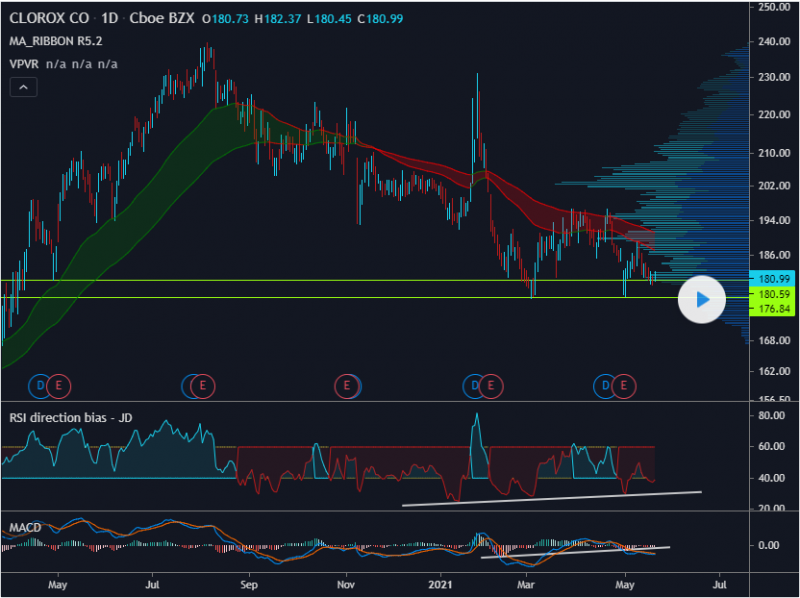800x598 pixels.
Task: Open the dividend D marker near 2021
Action: coord(473,385)
